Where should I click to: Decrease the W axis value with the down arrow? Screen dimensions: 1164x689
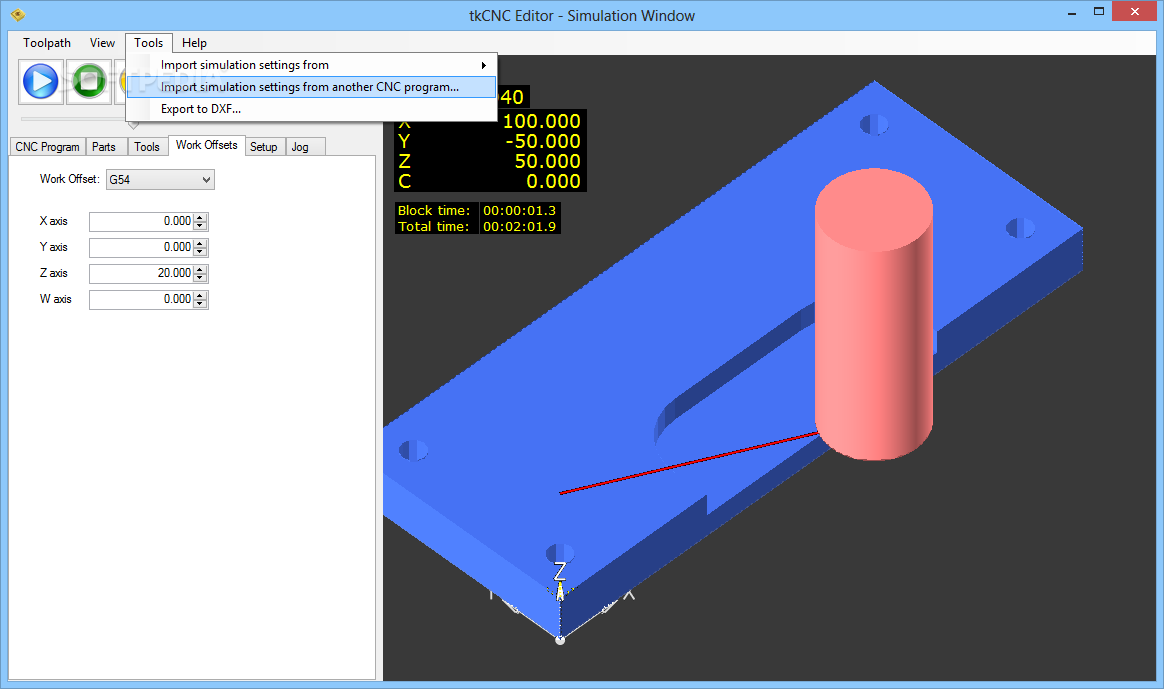[200, 304]
